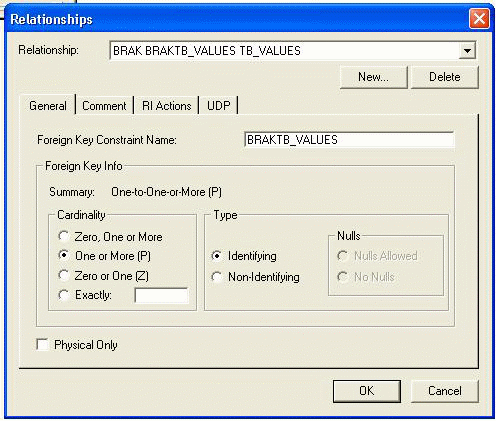The image size is (496, 421).
Task: Switch to the Comment tab
Action: click(x=104, y=106)
